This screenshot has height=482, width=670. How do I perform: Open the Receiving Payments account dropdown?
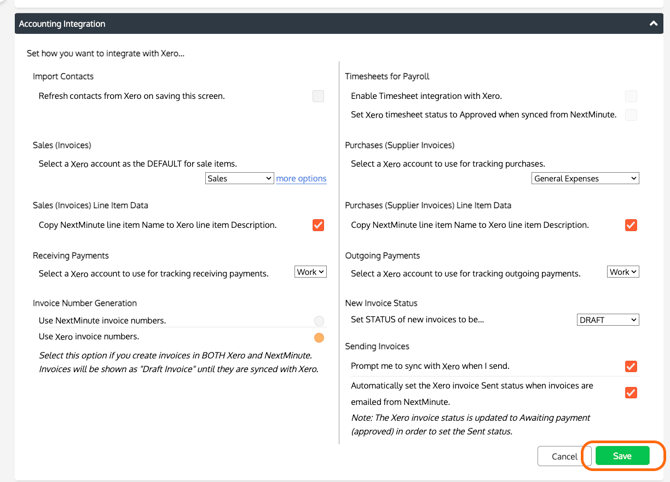pos(310,272)
